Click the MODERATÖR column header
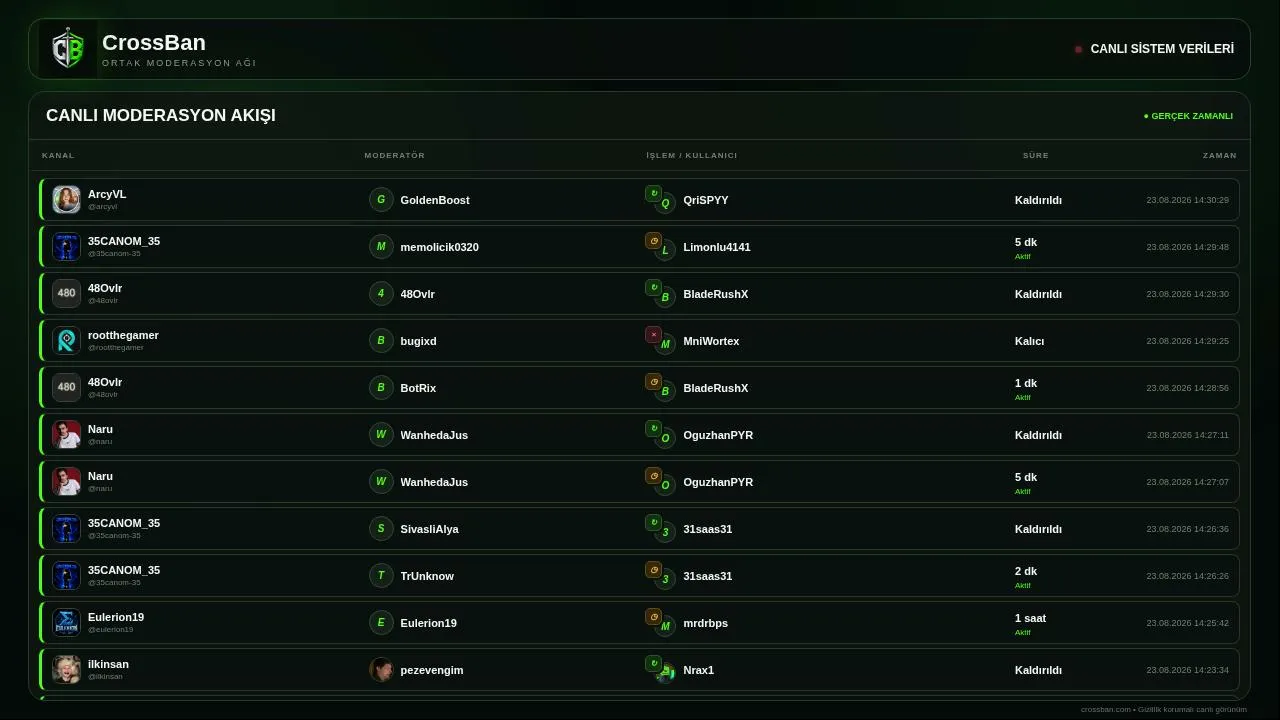 395,155
